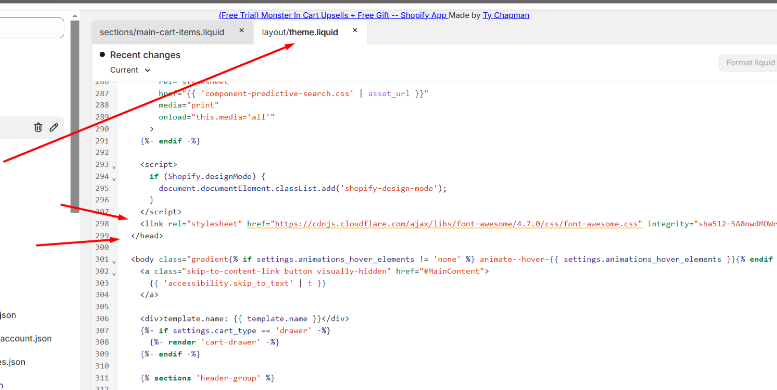
Task: Open the Ty Chapman link
Action: tap(506, 15)
